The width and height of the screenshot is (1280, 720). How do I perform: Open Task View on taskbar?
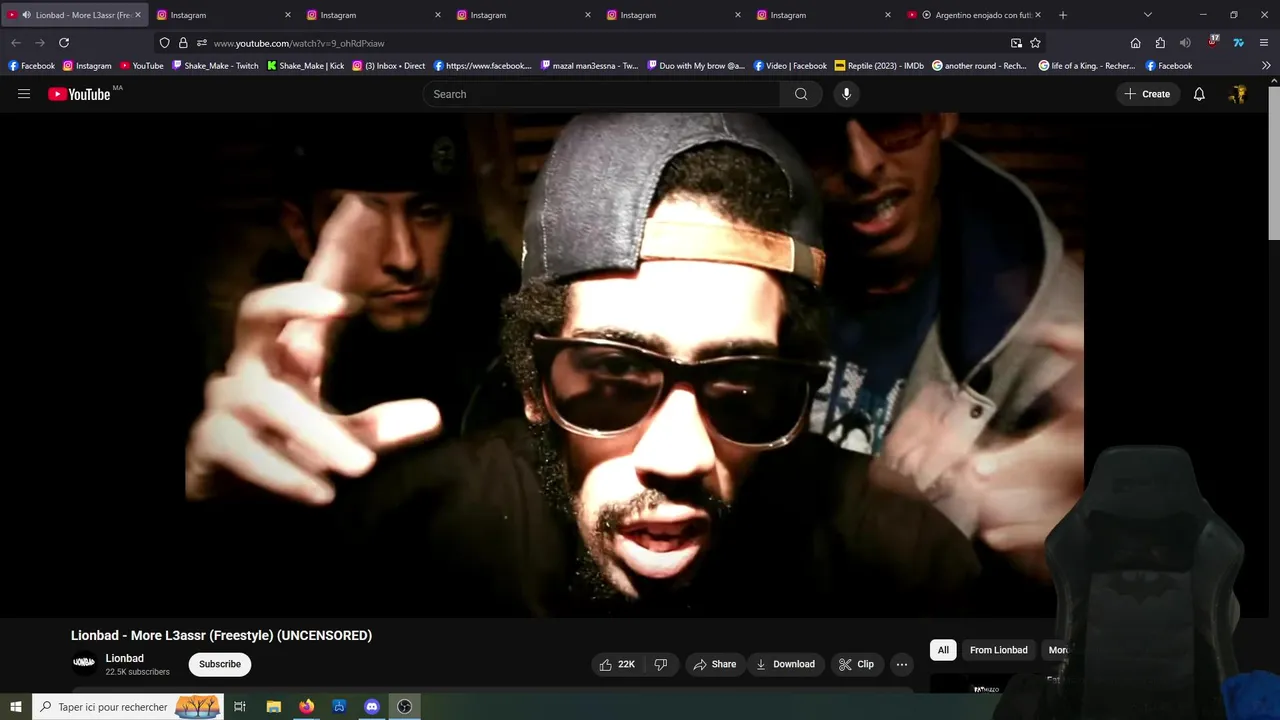240,707
